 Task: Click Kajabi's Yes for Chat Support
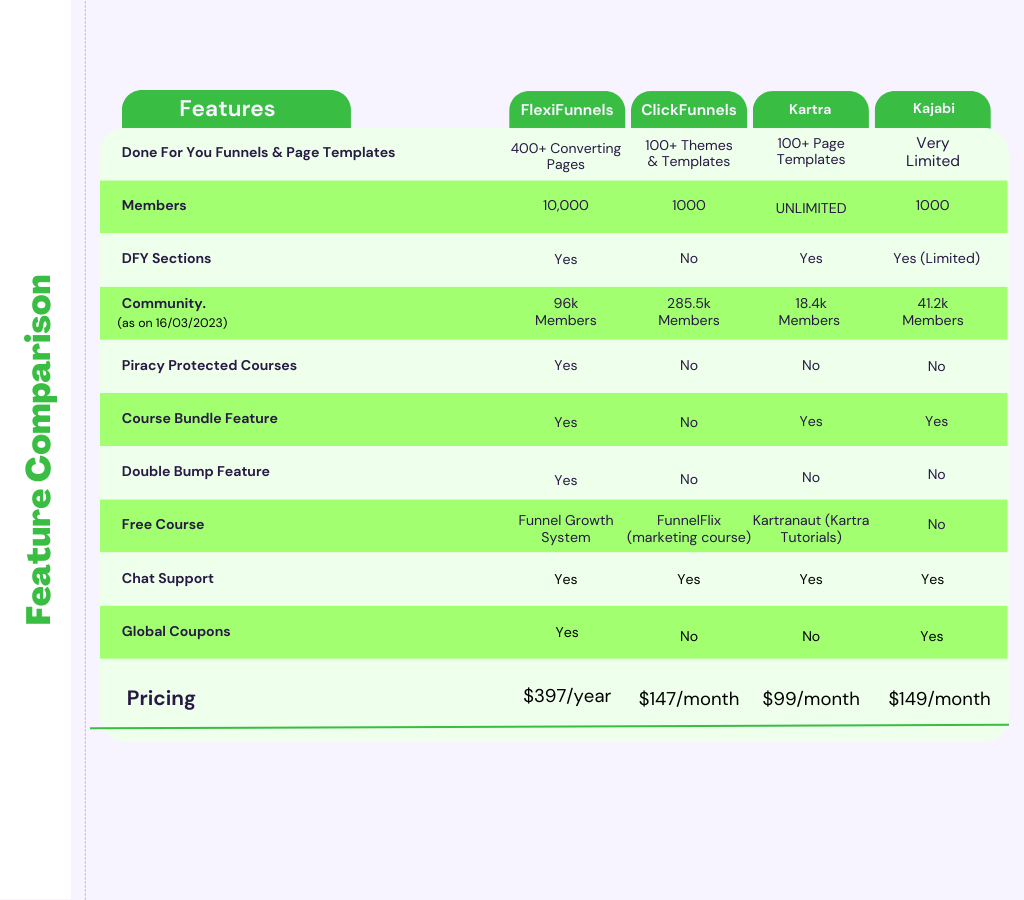click(933, 579)
